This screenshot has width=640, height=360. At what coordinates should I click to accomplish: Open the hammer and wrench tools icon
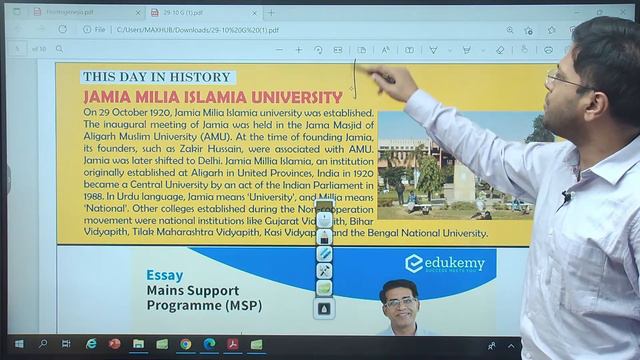325,270
